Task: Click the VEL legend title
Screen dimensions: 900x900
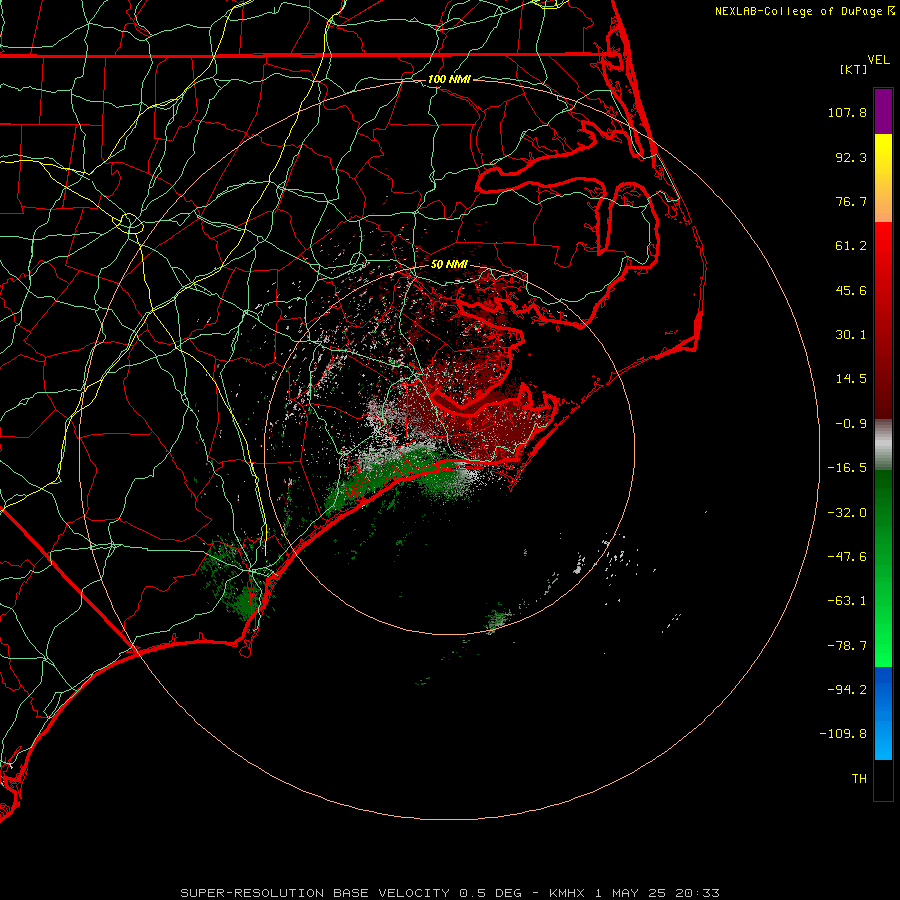Action: pyautogui.click(x=879, y=60)
